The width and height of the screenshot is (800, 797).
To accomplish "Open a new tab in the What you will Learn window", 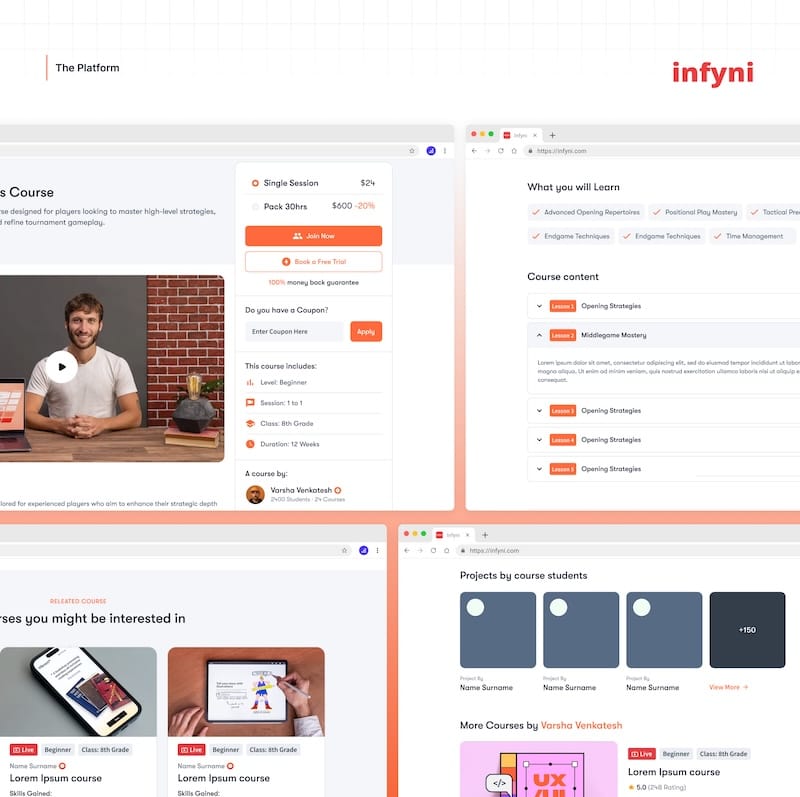I will [553, 135].
